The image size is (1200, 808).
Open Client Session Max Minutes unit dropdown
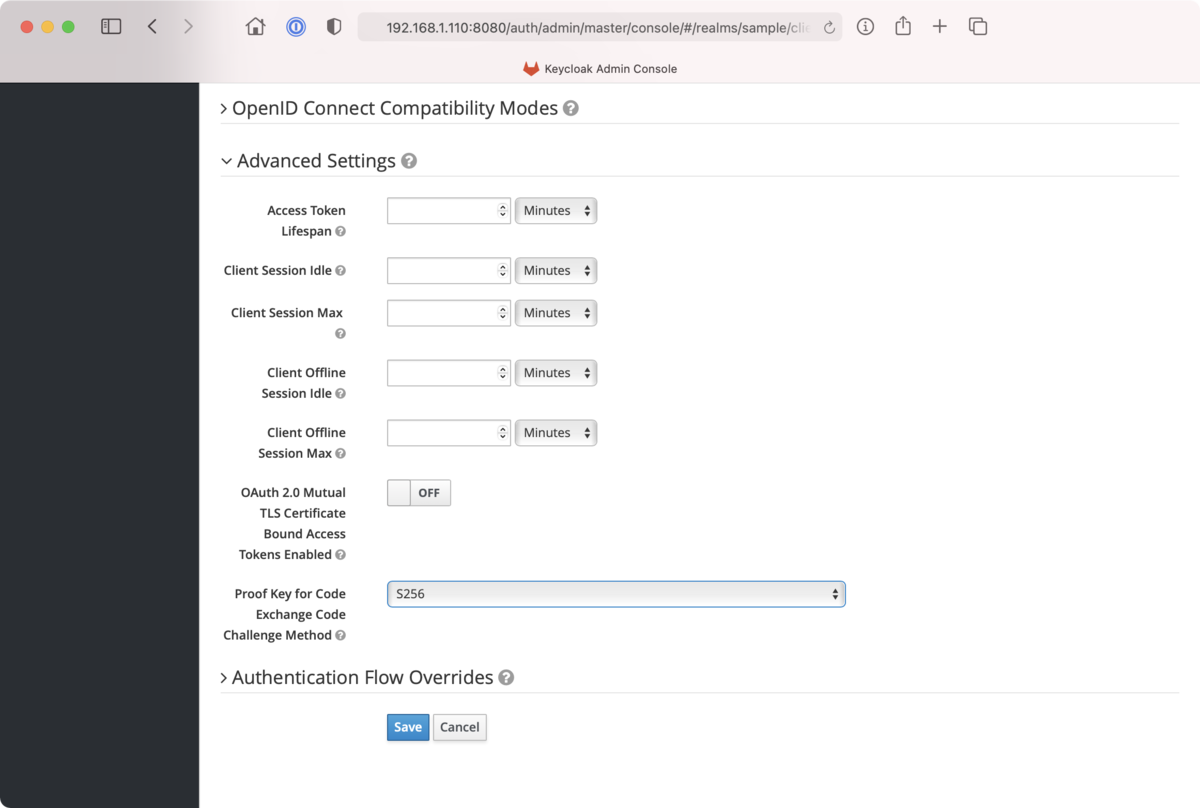point(556,313)
